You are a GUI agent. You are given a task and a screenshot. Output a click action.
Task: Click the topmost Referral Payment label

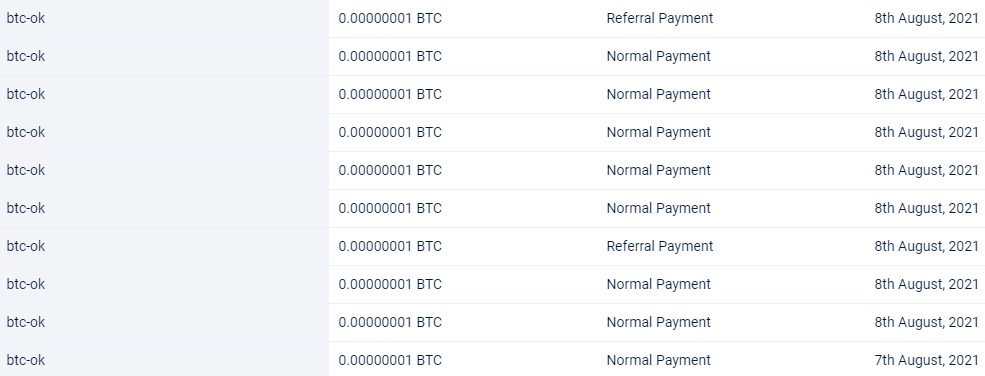click(x=660, y=19)
